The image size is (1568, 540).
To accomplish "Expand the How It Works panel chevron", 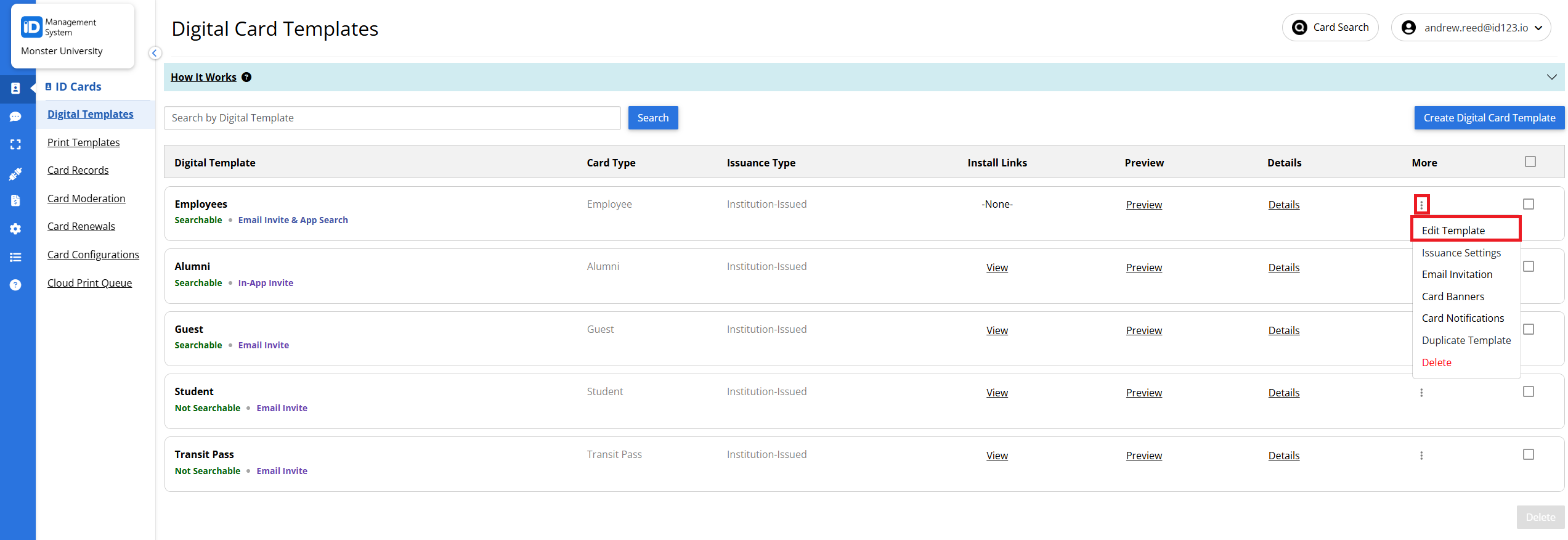I will pyautogui.click(x=1551, y=77).
